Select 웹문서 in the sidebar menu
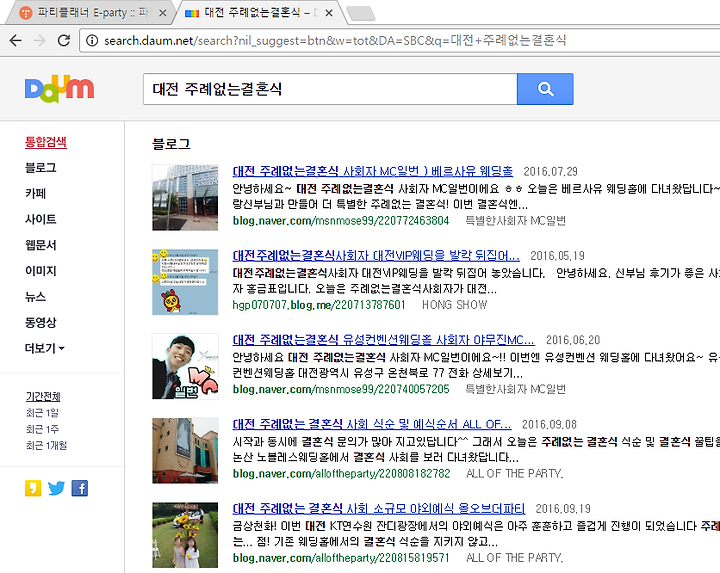Image resolution: width=720 pixels, height=573 pixels. pyautogui.click(x=40, y=245)
